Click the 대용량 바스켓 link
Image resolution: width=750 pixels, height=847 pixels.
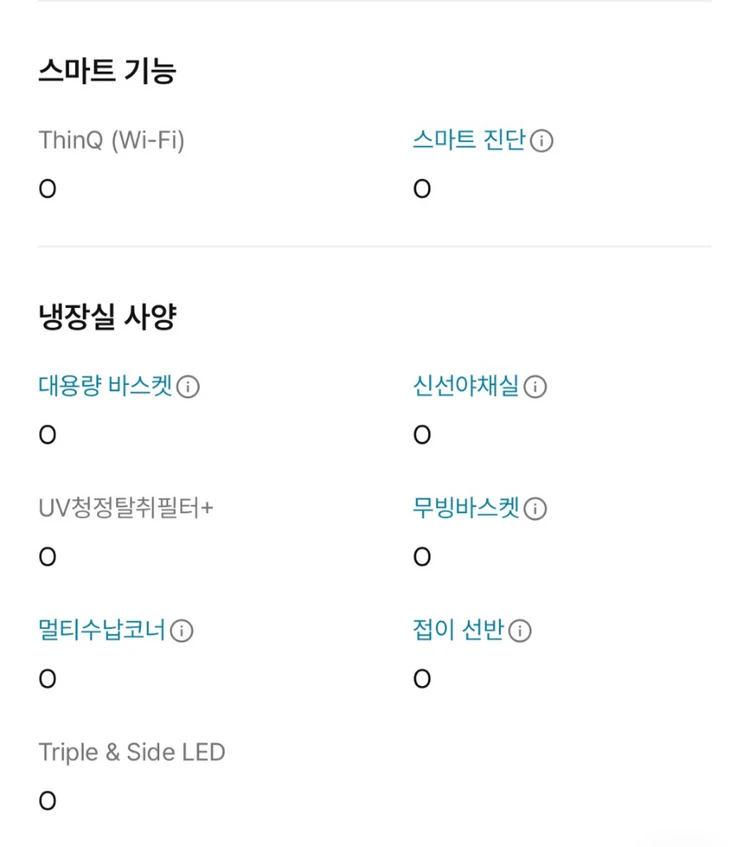pyautogui.click(x=105, y=386)
